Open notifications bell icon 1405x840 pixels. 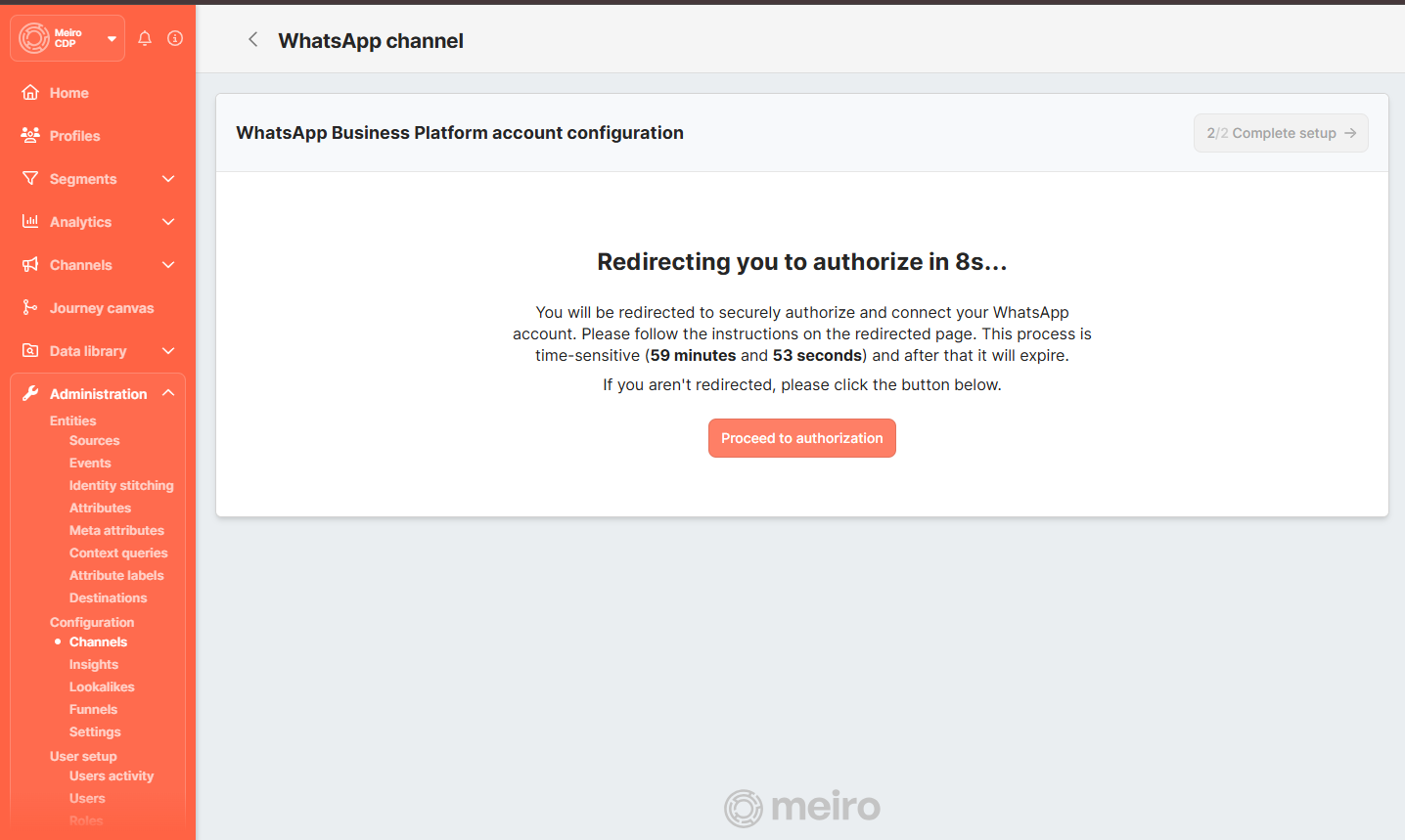point(145,38)
